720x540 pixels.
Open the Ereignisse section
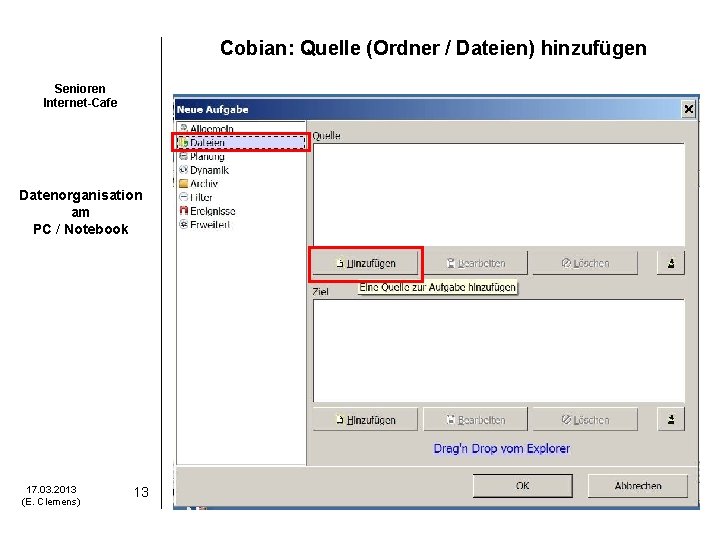click(207, 211)
